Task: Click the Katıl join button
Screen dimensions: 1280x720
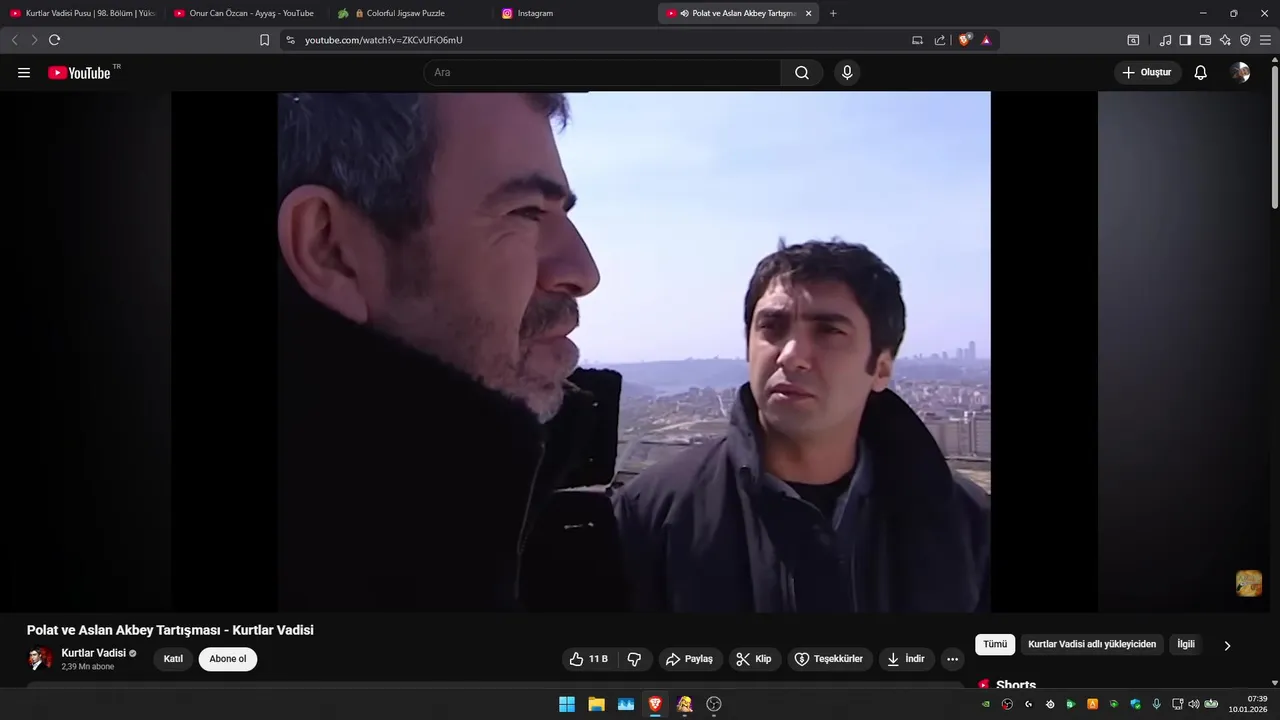Action: tap(173, 659)
